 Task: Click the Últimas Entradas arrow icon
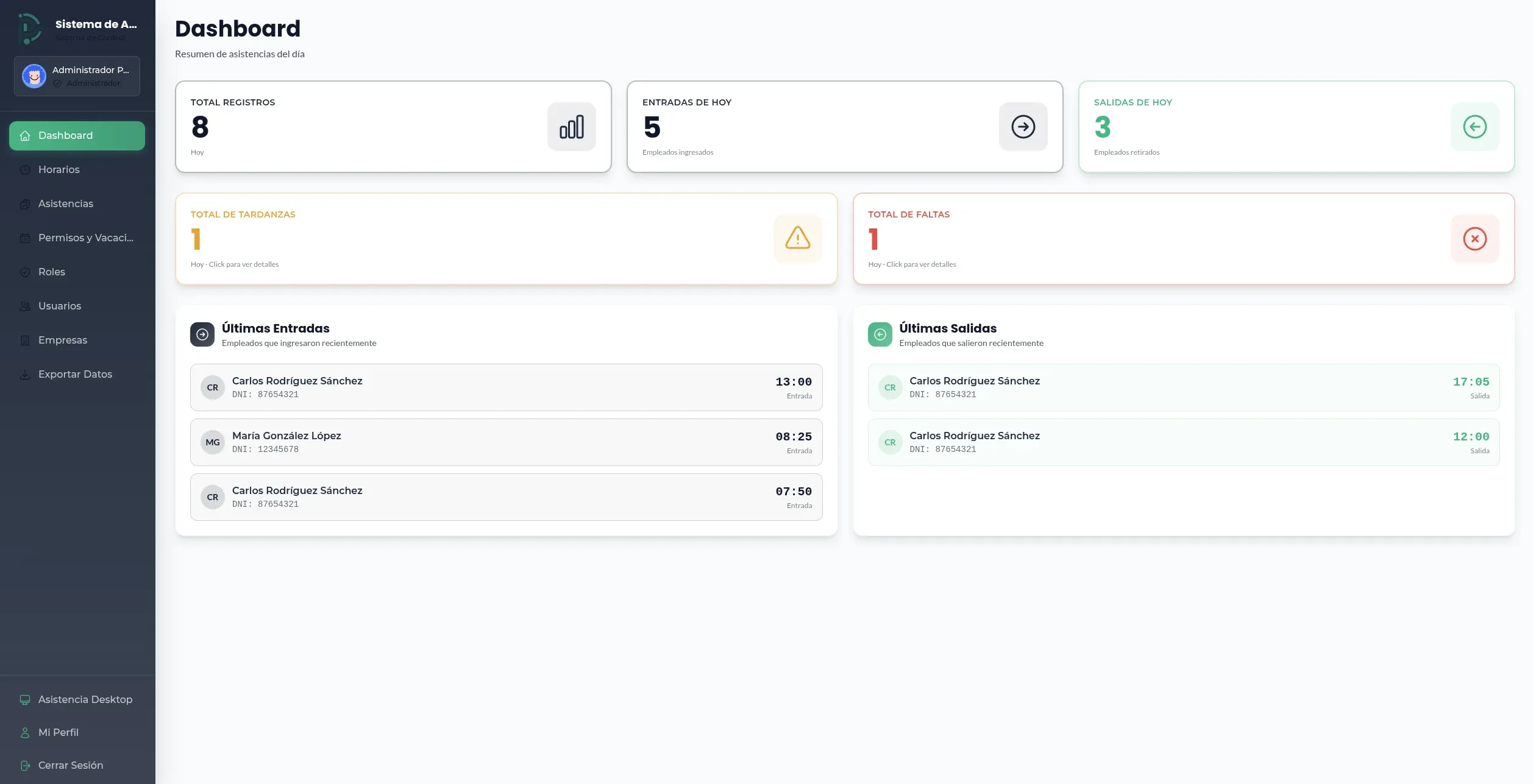point(202,334)
